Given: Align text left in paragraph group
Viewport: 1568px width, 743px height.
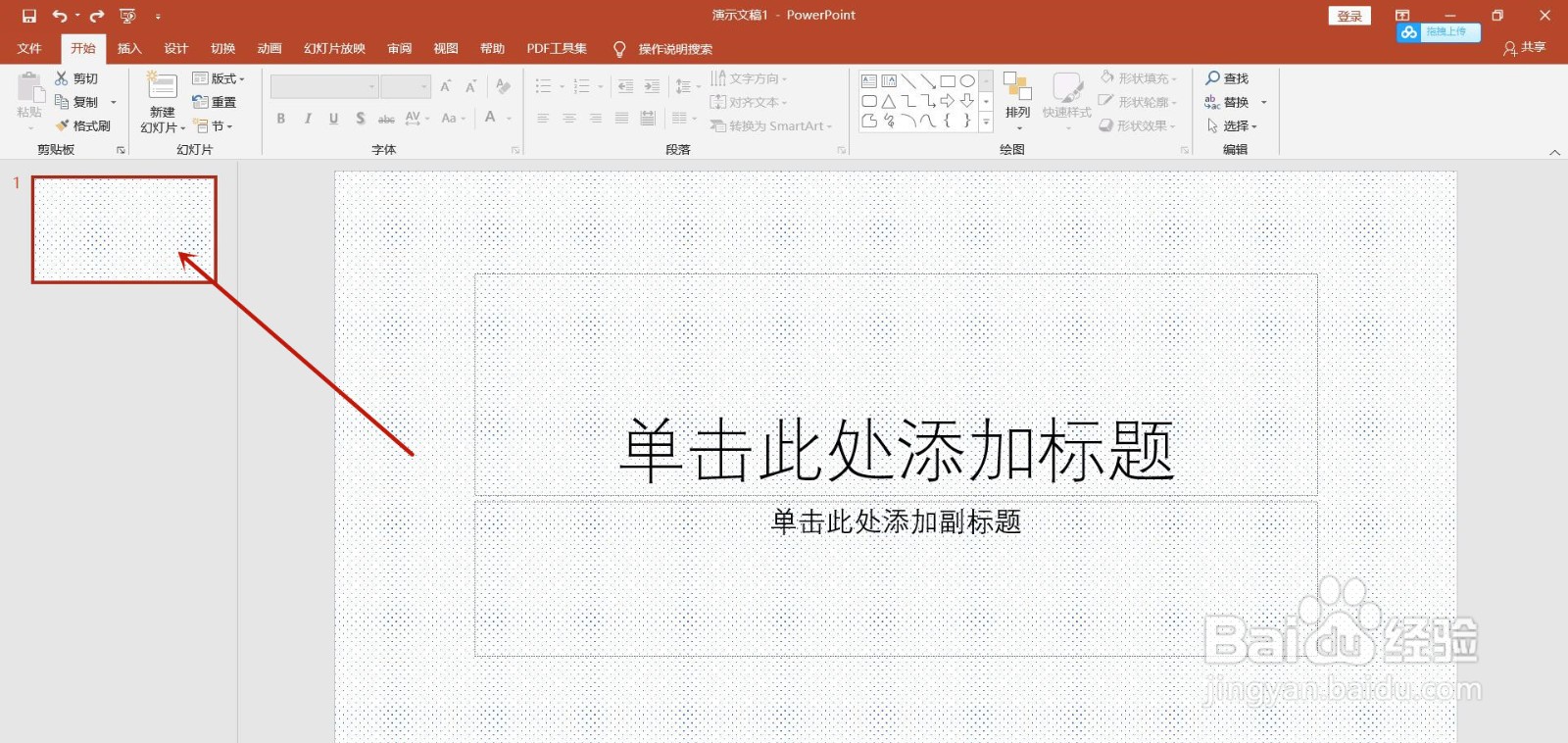Looking at the screenshot, I should click(542, 119).
